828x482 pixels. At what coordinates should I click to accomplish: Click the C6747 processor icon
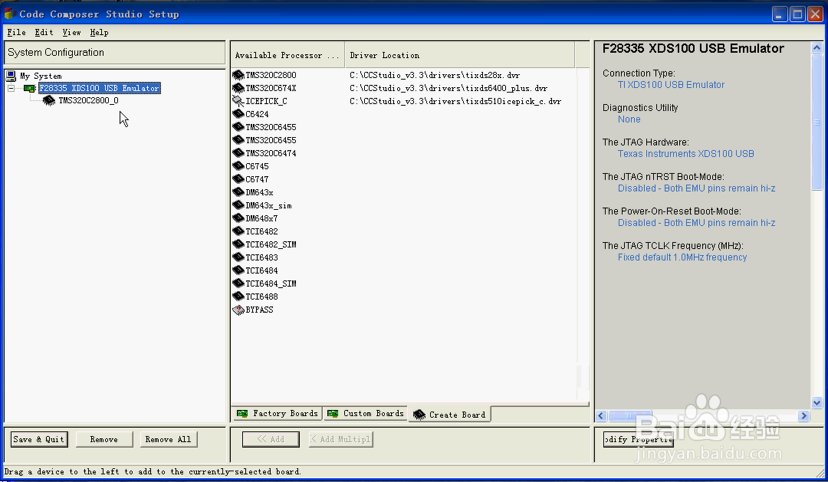pyautogui.click(x=238, y=179)
